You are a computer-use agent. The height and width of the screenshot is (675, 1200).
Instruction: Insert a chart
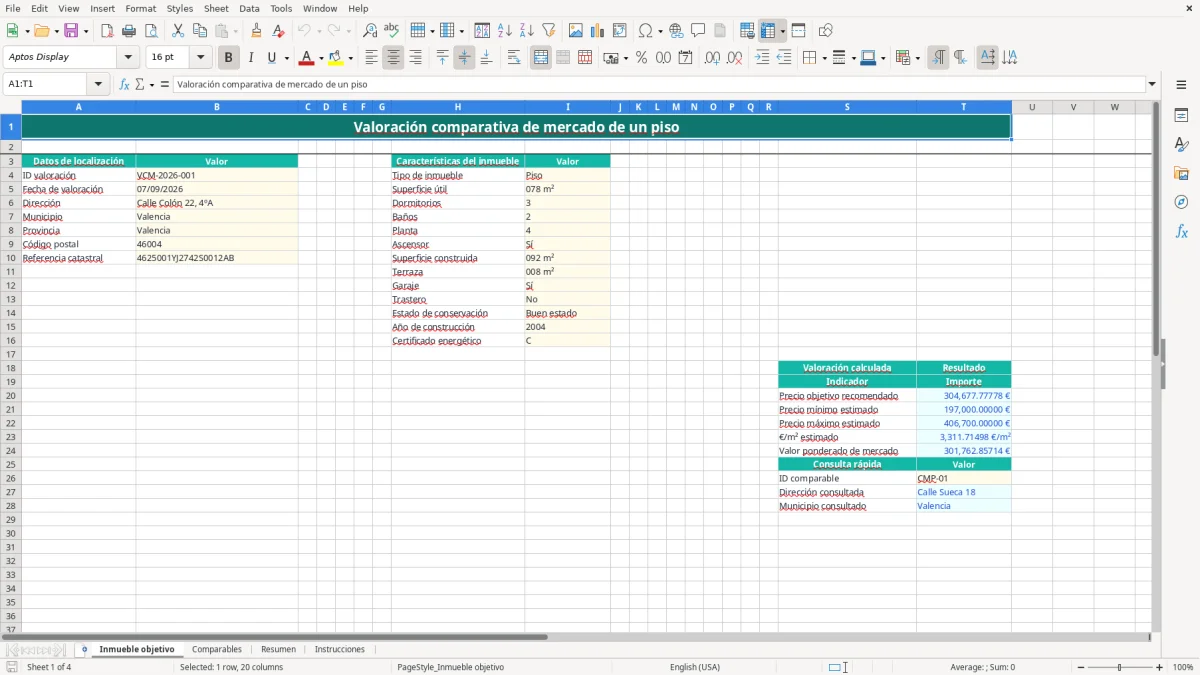598,31
